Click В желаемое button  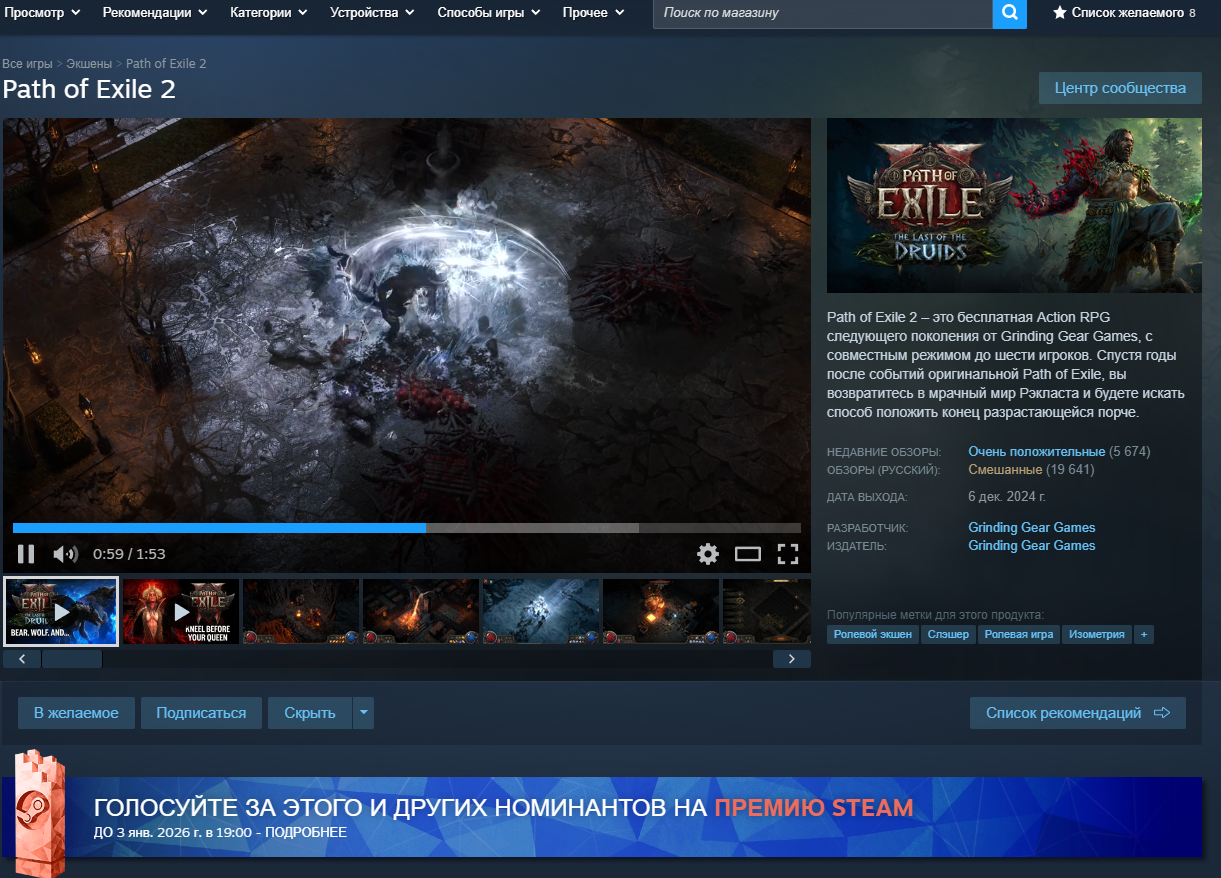[76, 713]
